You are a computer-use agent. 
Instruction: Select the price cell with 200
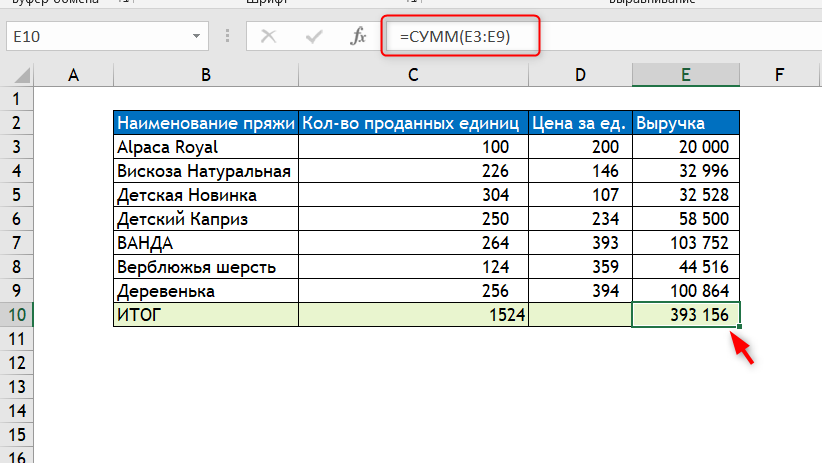point(580,147)
